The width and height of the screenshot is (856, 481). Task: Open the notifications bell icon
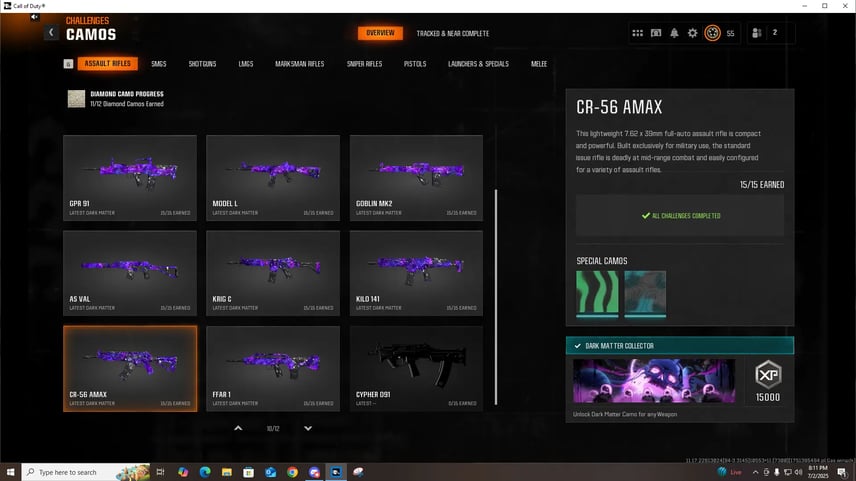pyautogui.click(x=674, y=33)
